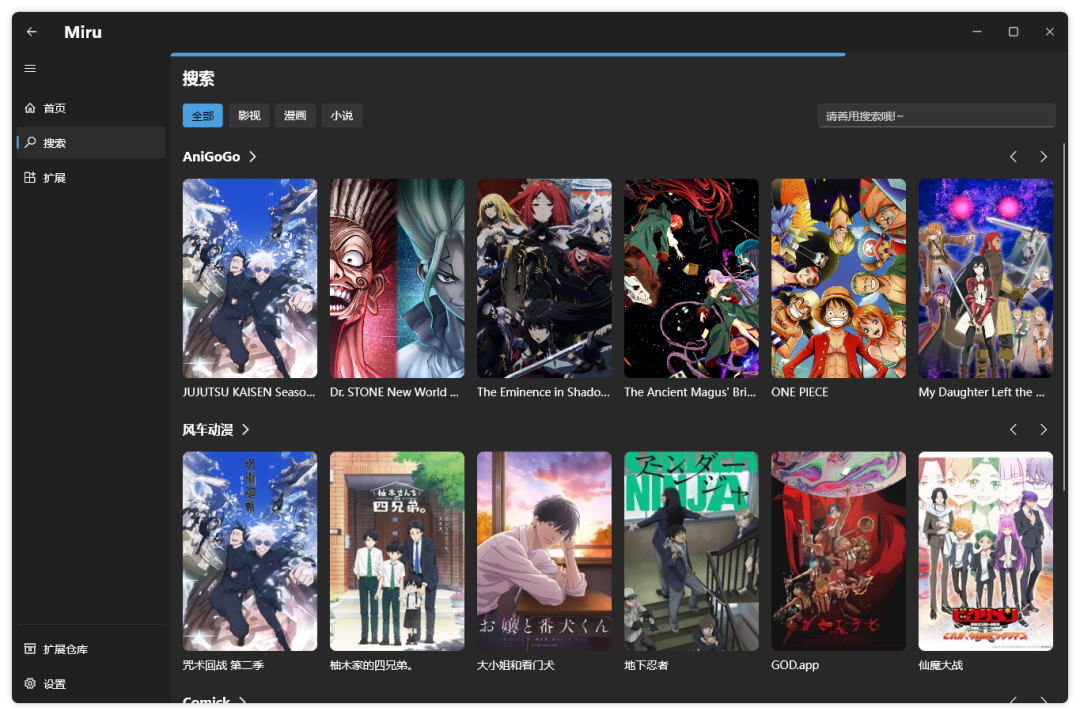Image resolution: width=1080 pixels, height=715 pixels.
Task: Open the ONE PIECE poster
Action: pos(838,278)
